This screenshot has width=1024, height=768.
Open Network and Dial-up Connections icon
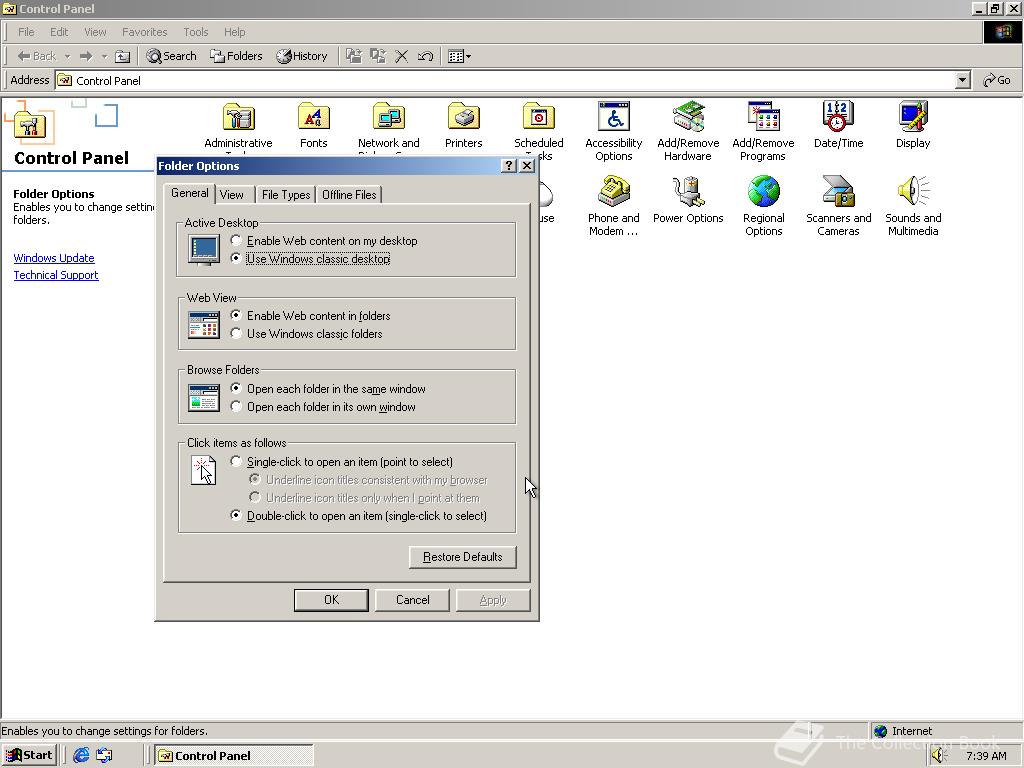[389, 118]
